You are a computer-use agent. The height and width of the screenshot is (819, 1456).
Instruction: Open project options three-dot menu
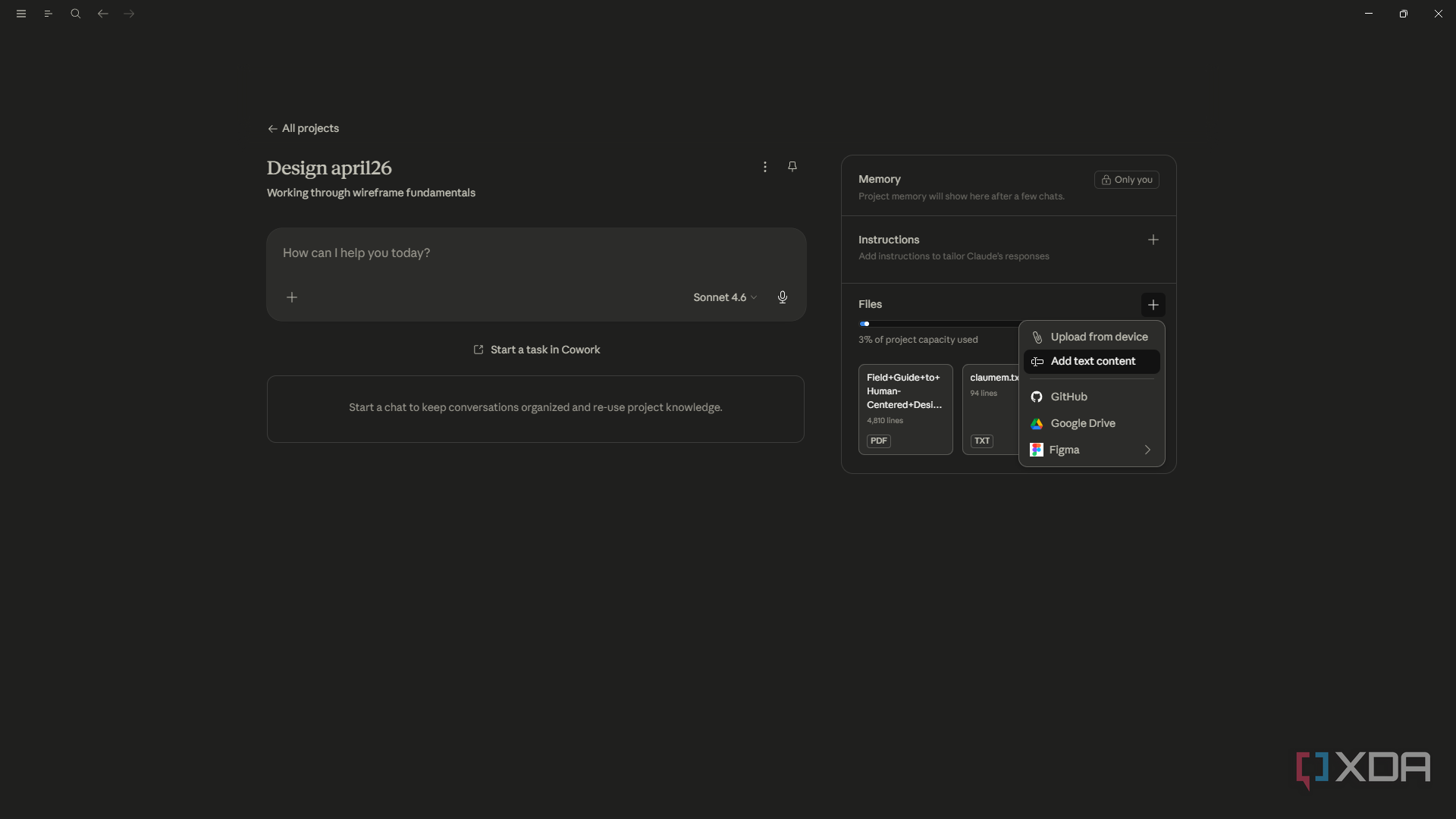(x=765, y=167)
